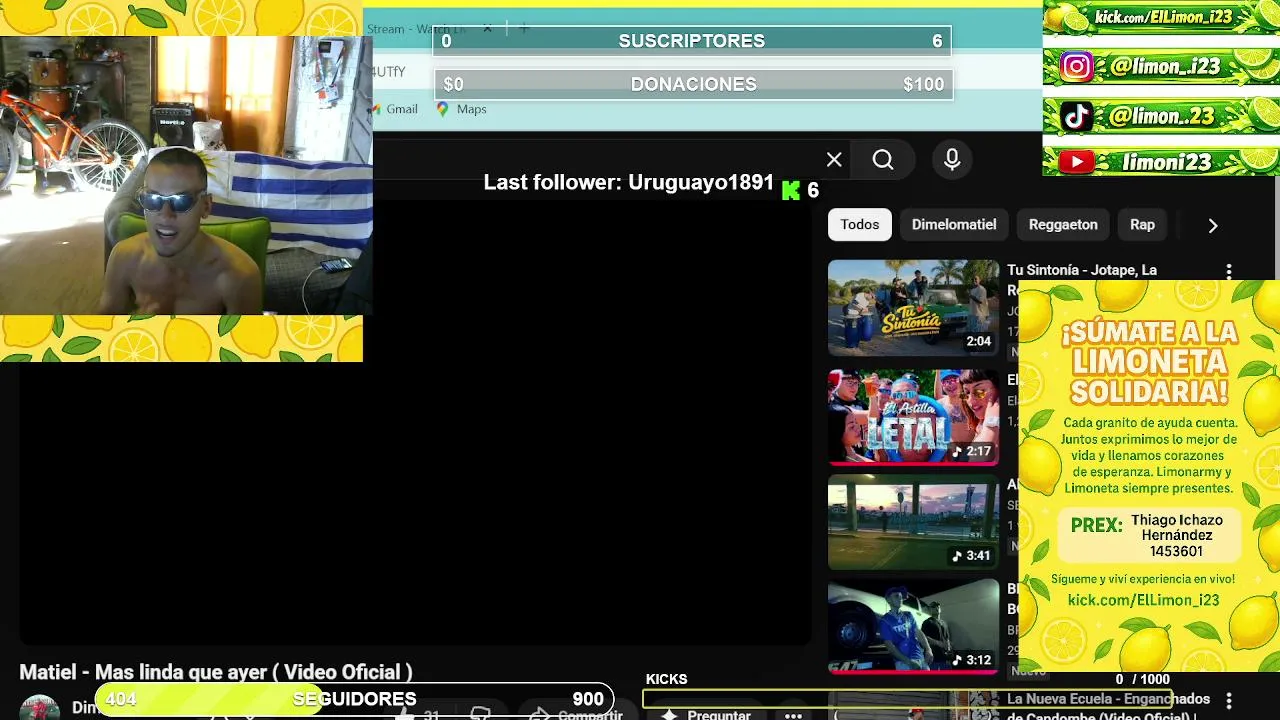The width and height of the screenshot is (1280, 720).
Task: Click kick.com/ElLimon_i23 in the Limoneta panel
Action: pyautogui.click(x=1143, y=600)
